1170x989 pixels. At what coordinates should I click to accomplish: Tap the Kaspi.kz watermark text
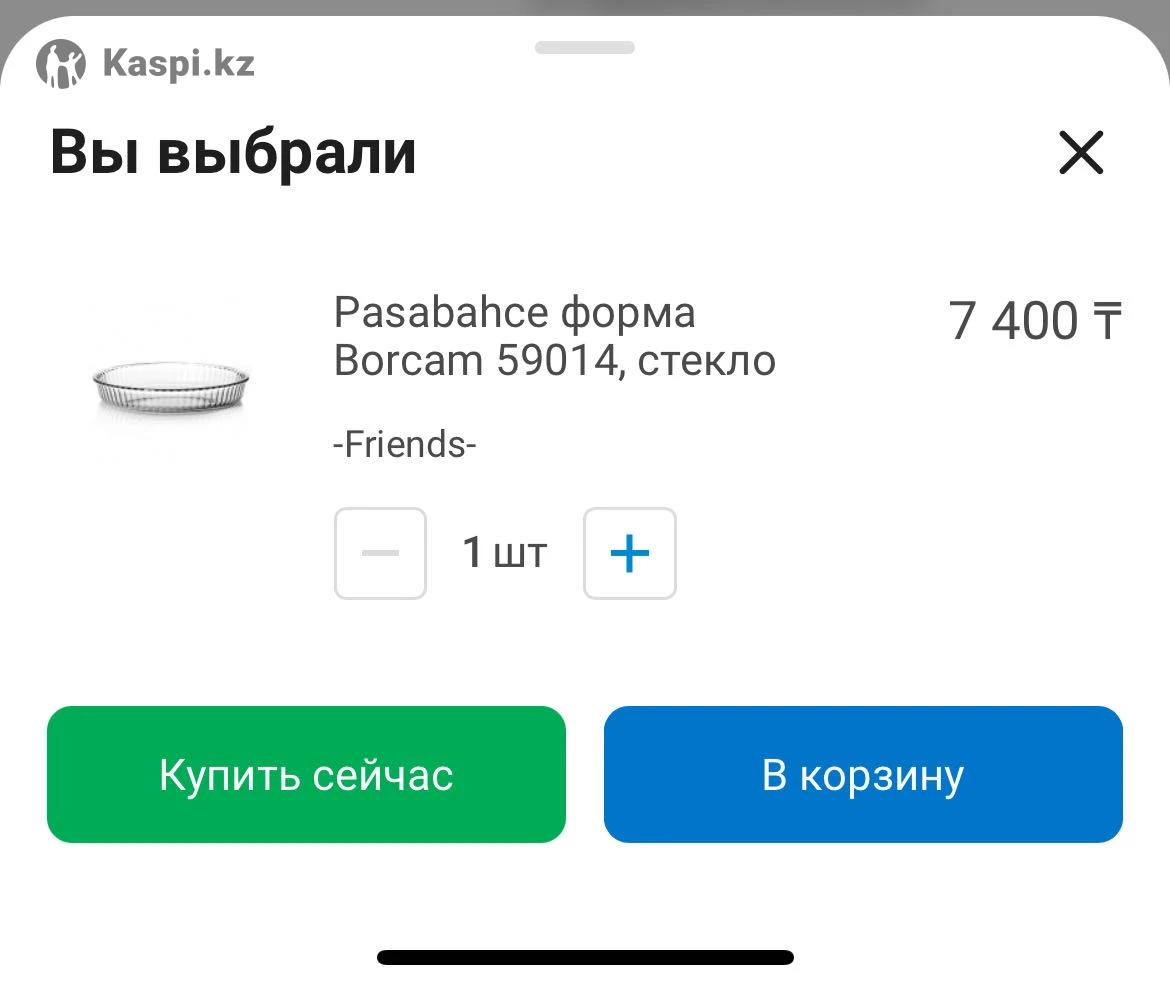[179, 63]
